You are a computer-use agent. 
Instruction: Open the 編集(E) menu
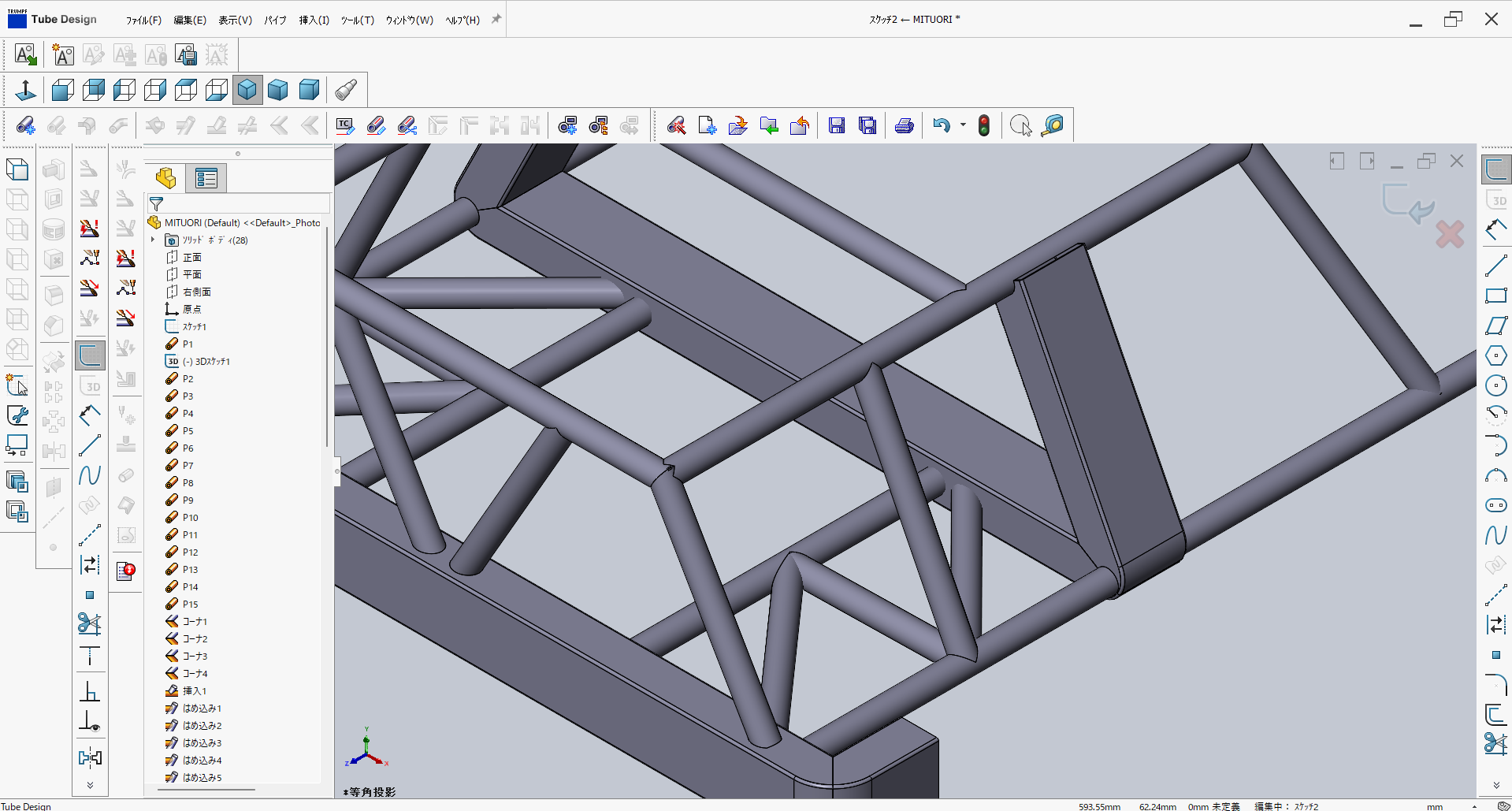click(190, 20)
